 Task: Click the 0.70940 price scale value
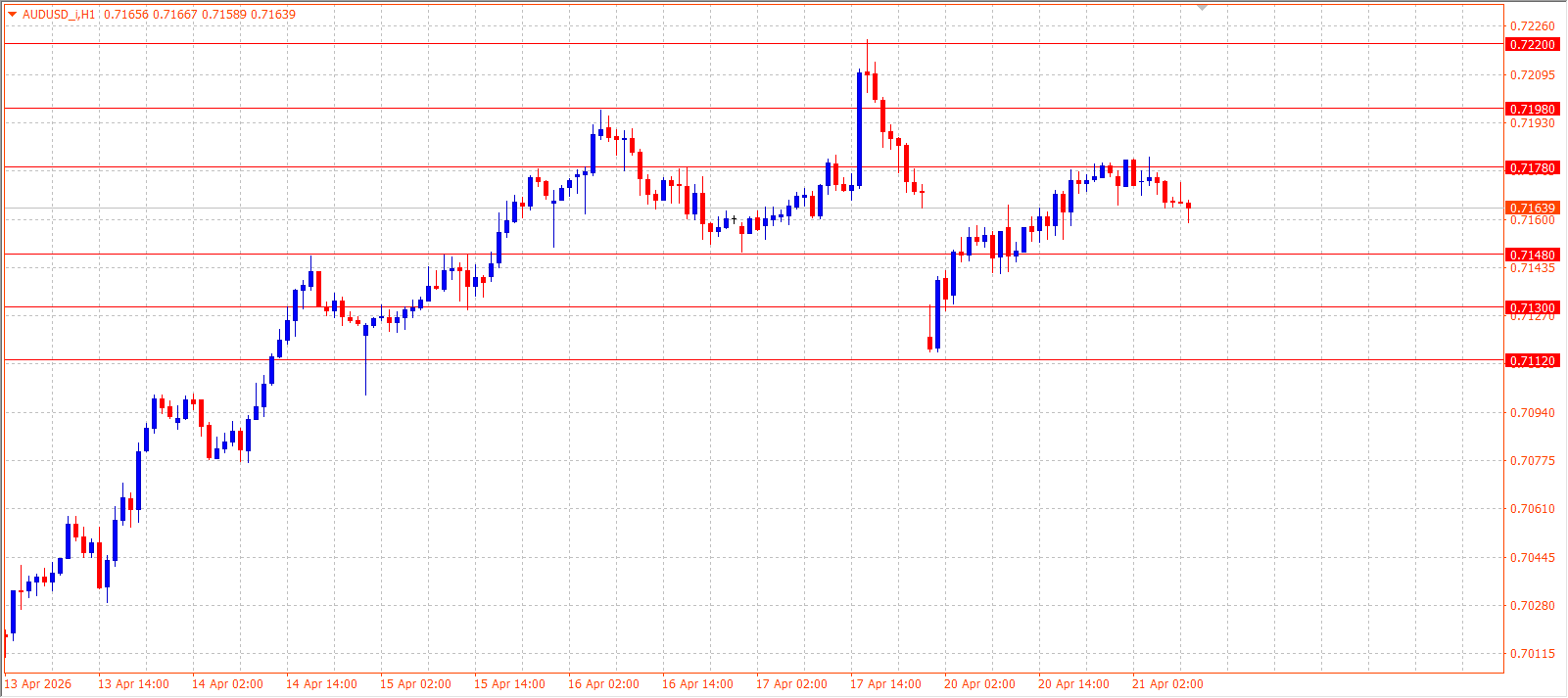1533,413
